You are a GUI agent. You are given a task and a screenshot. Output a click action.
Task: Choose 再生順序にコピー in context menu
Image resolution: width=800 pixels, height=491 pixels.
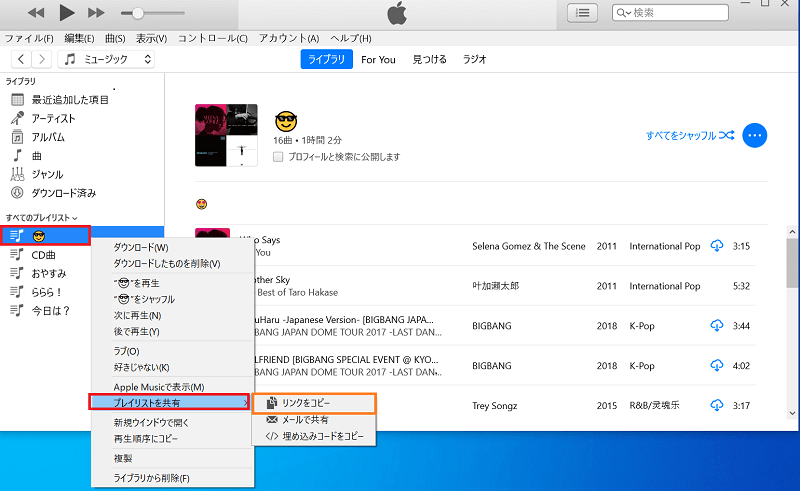pyautogui.click(x=172, y=438)
